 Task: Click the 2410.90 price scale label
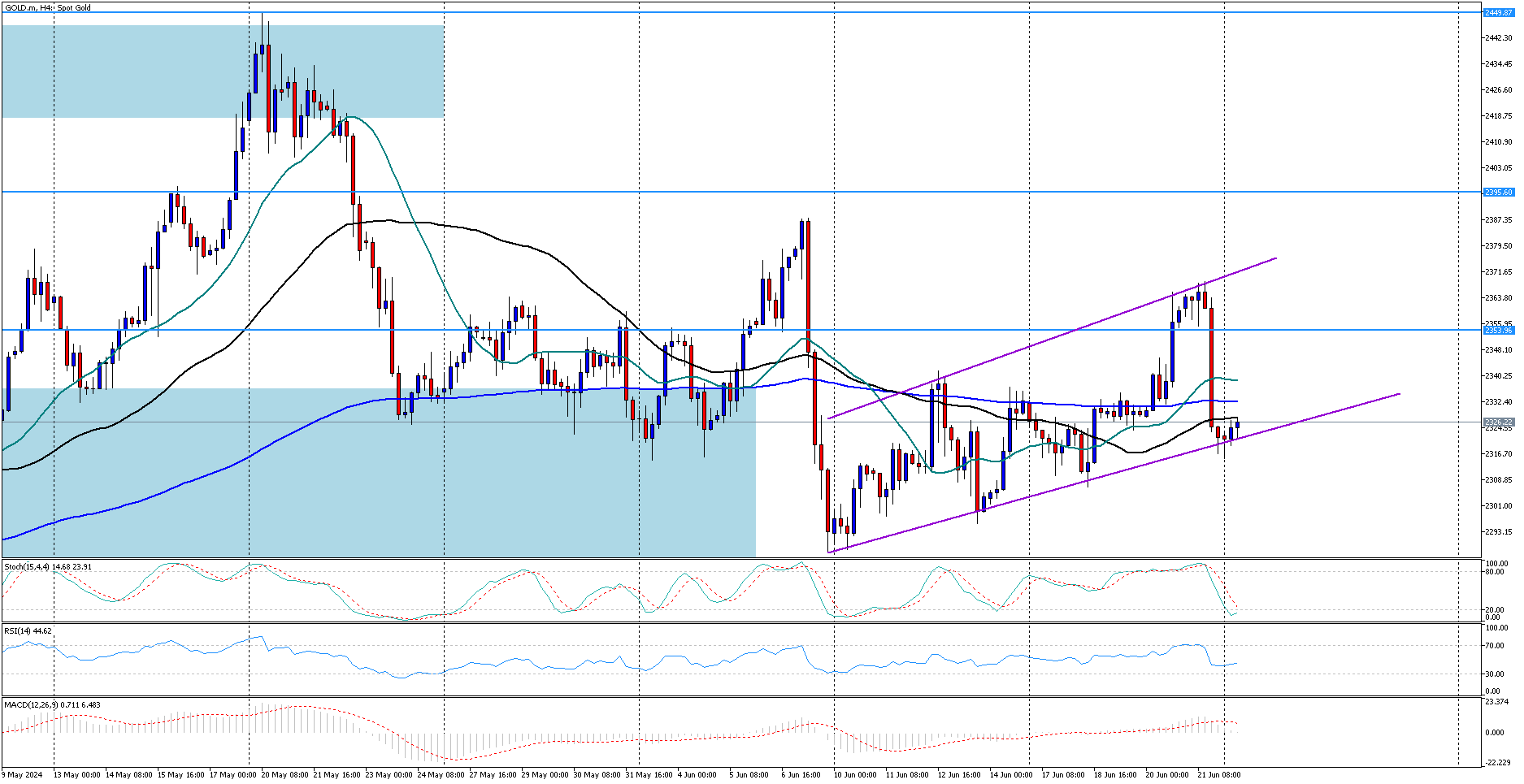coord(1498,142)
